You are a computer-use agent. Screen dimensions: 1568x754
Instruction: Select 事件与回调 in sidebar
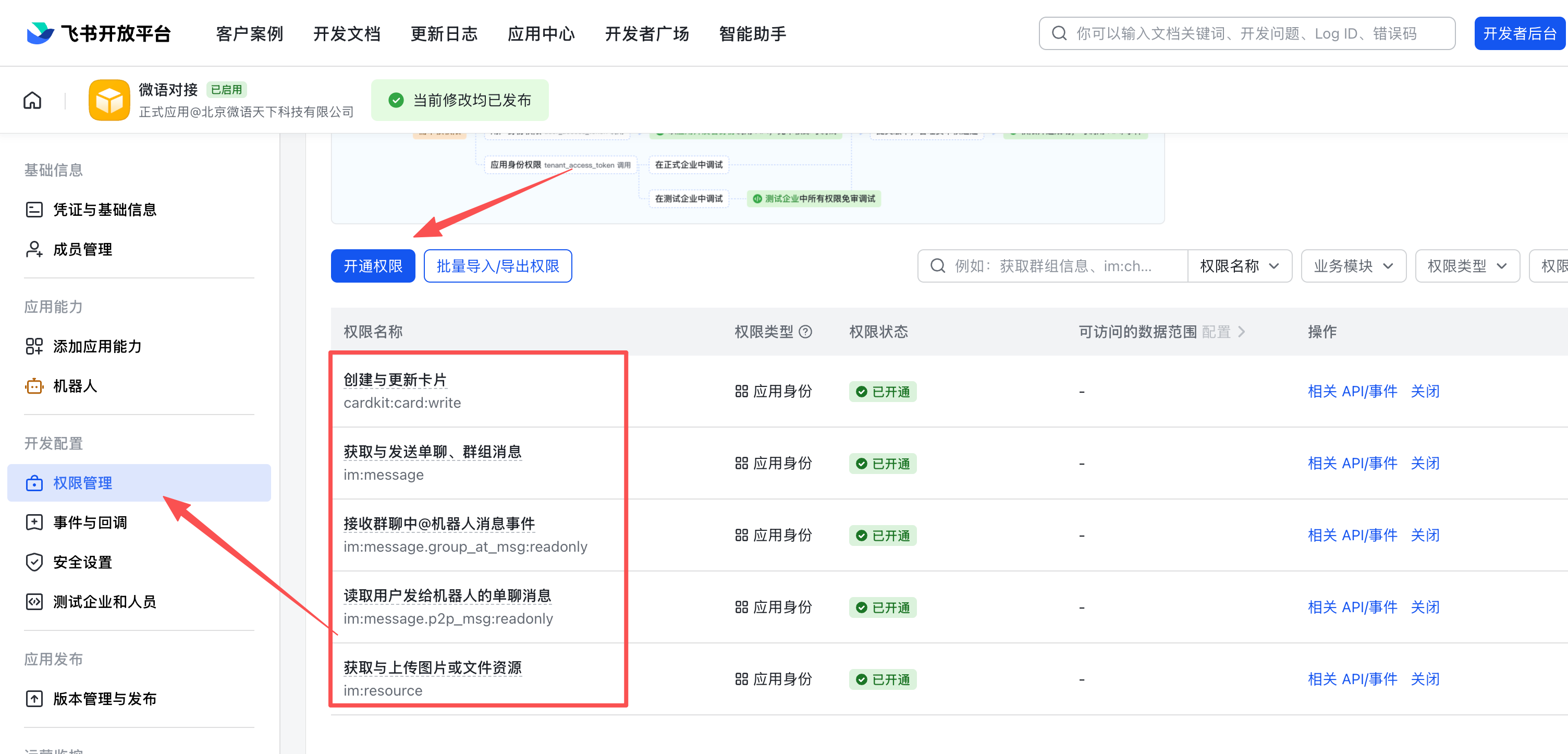point(90,522)
